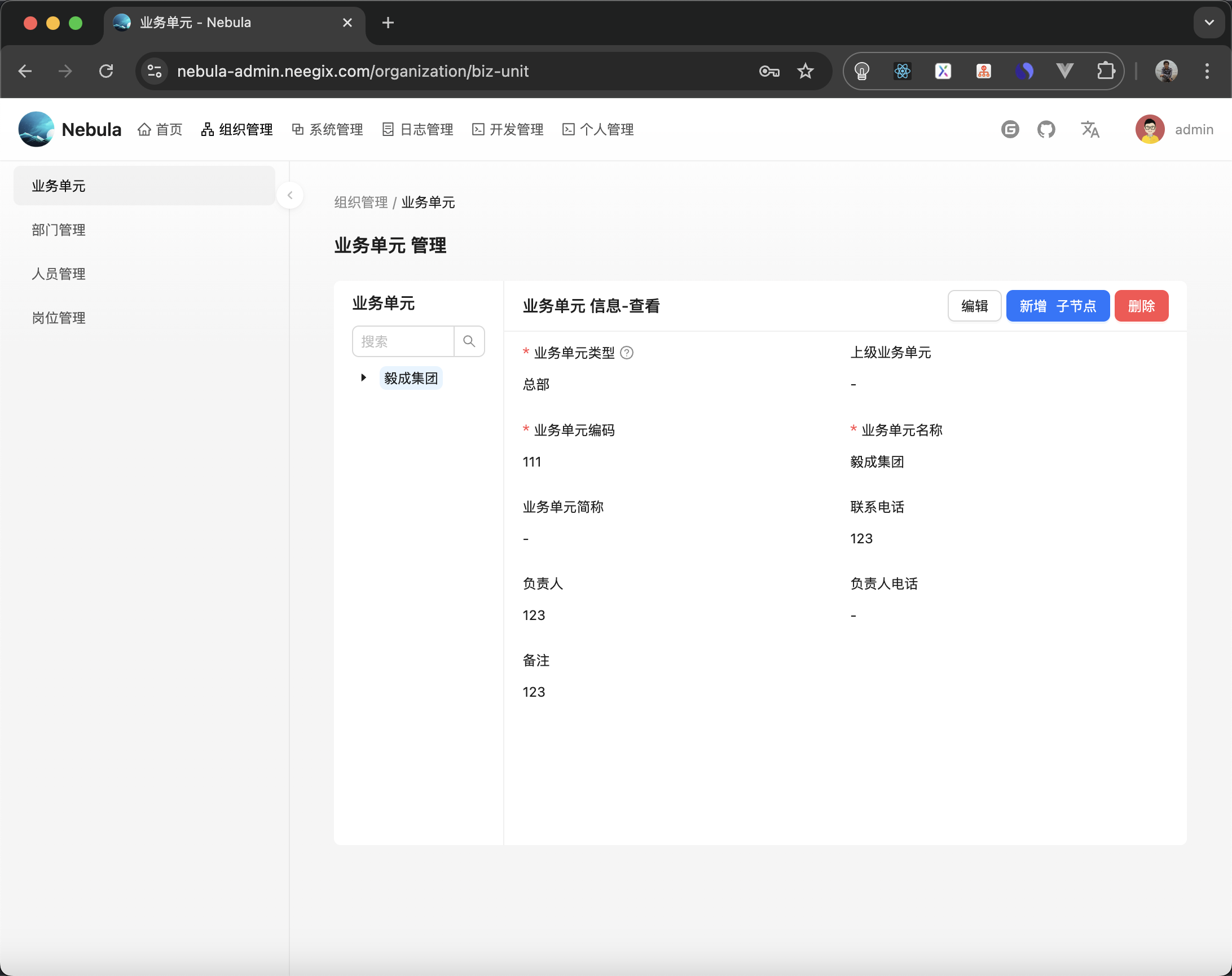Click the search magnifier in 业务单元 panel
The width and height of the screenshot is (1232, 976).
(x=469, y=341)
